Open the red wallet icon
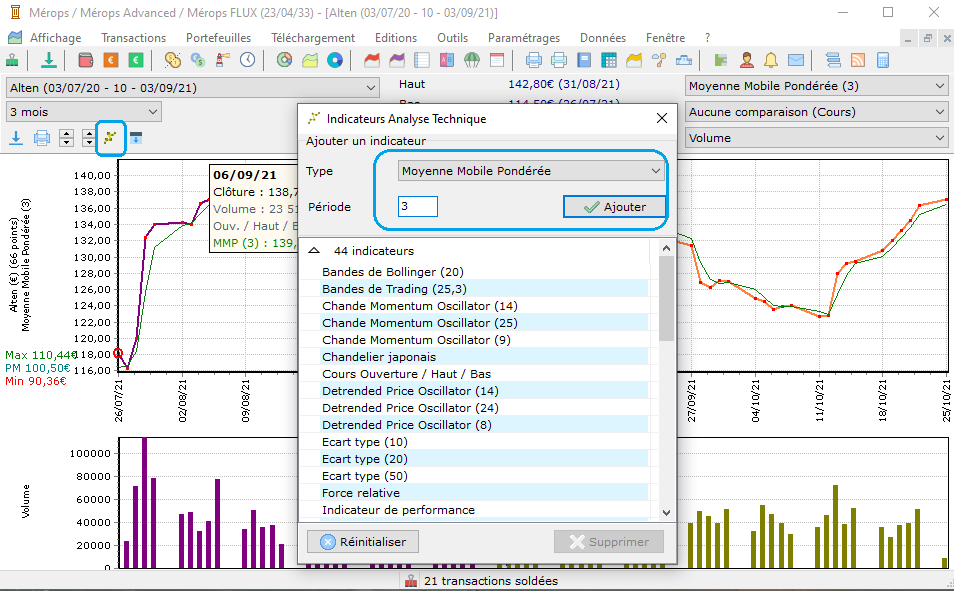 coord(86,60)
